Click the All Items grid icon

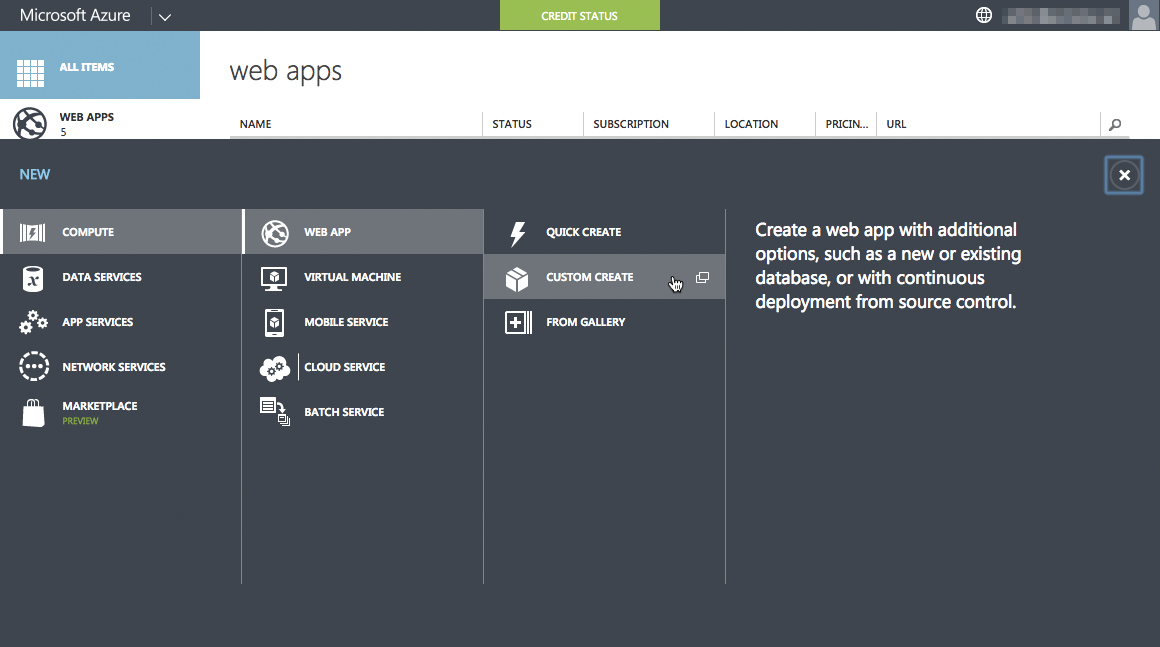pyautogui.click(x=30, y=73)
